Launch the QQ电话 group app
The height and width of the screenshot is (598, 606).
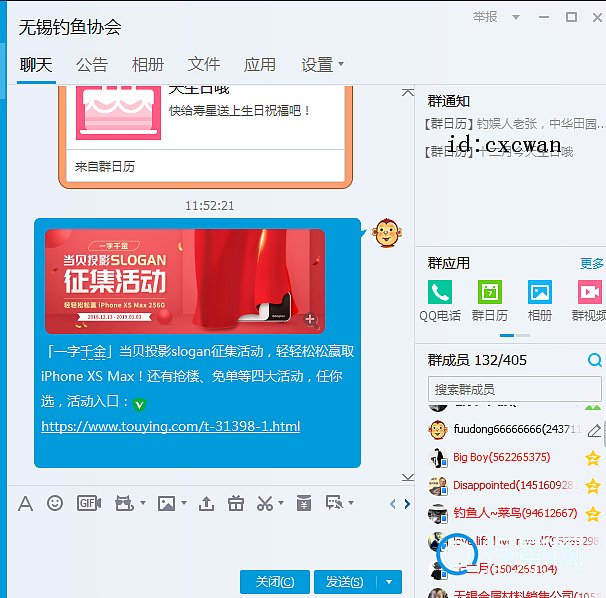(440, 300)
